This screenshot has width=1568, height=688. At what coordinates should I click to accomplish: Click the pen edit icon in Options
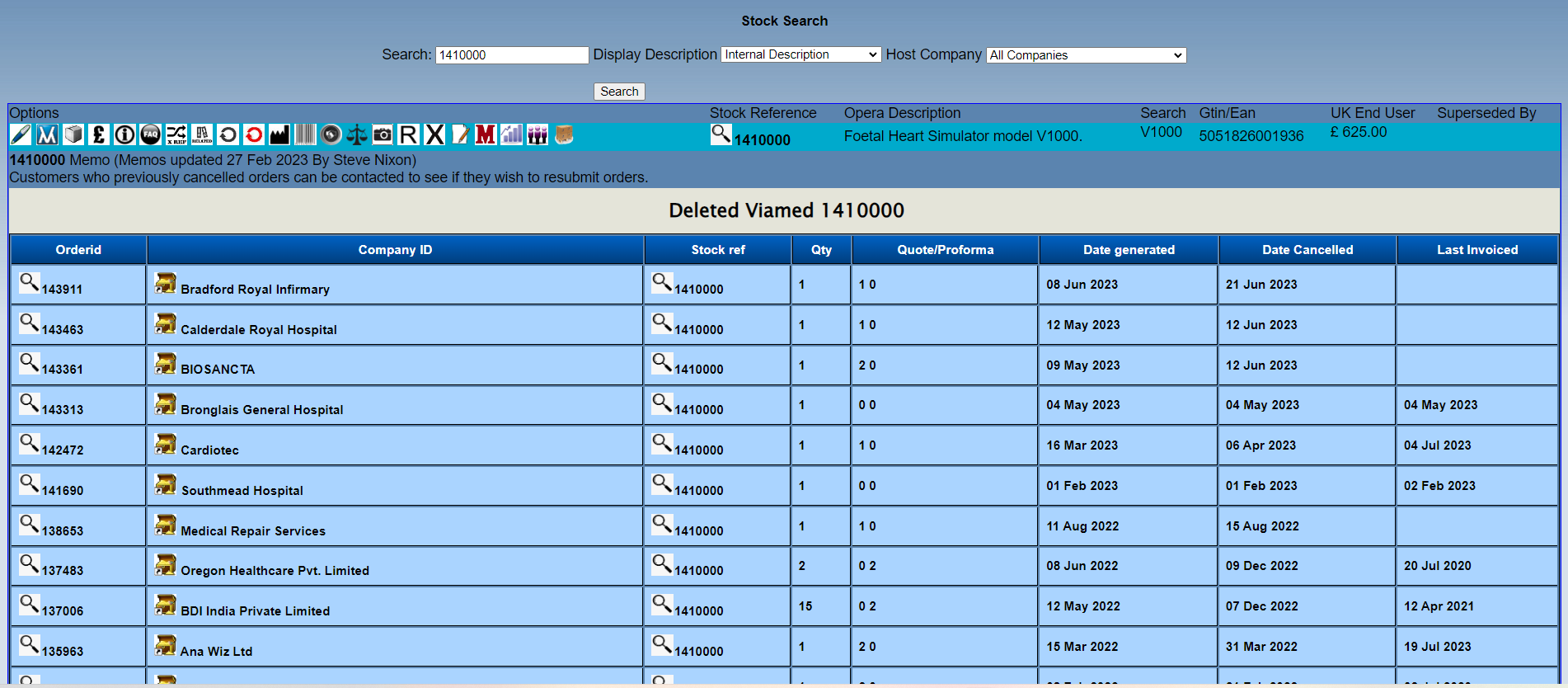[21, 134]
